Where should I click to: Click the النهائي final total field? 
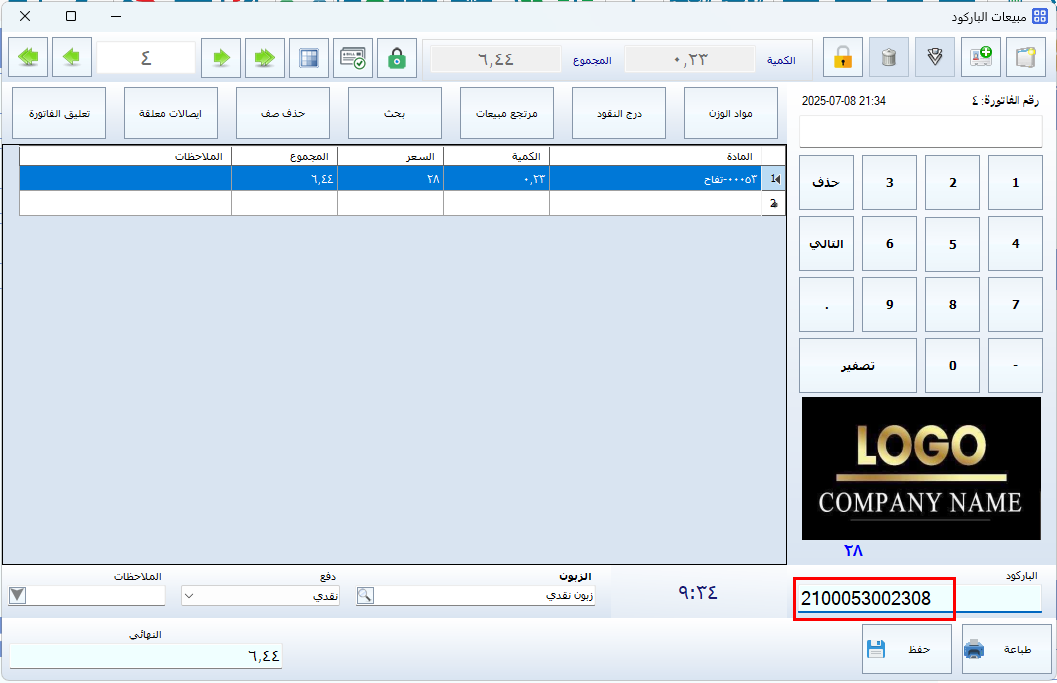(x=146, y=655)
